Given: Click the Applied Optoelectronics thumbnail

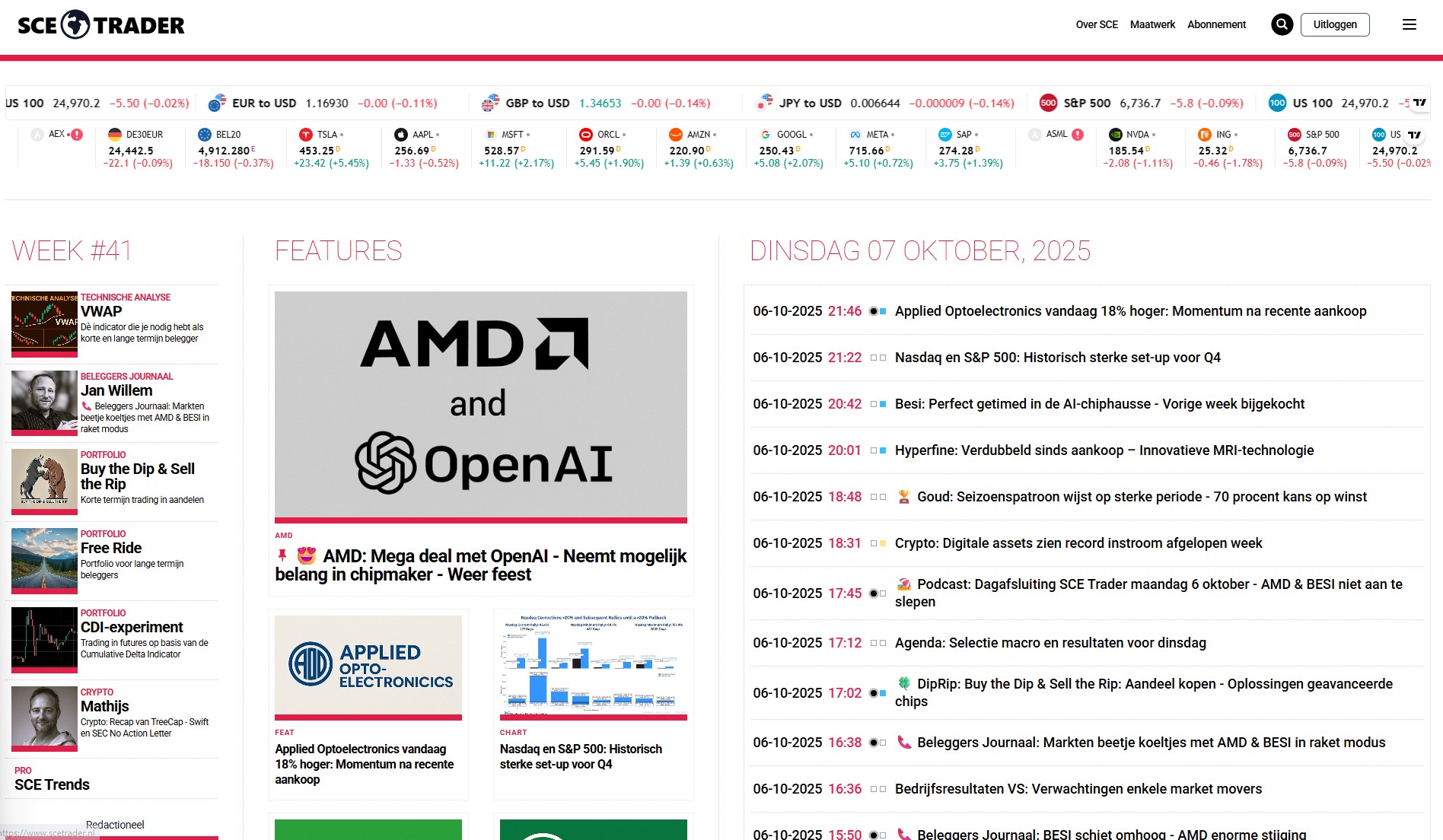Looking at the screenshot, I should pyautogui.click(x=368, y=665).
